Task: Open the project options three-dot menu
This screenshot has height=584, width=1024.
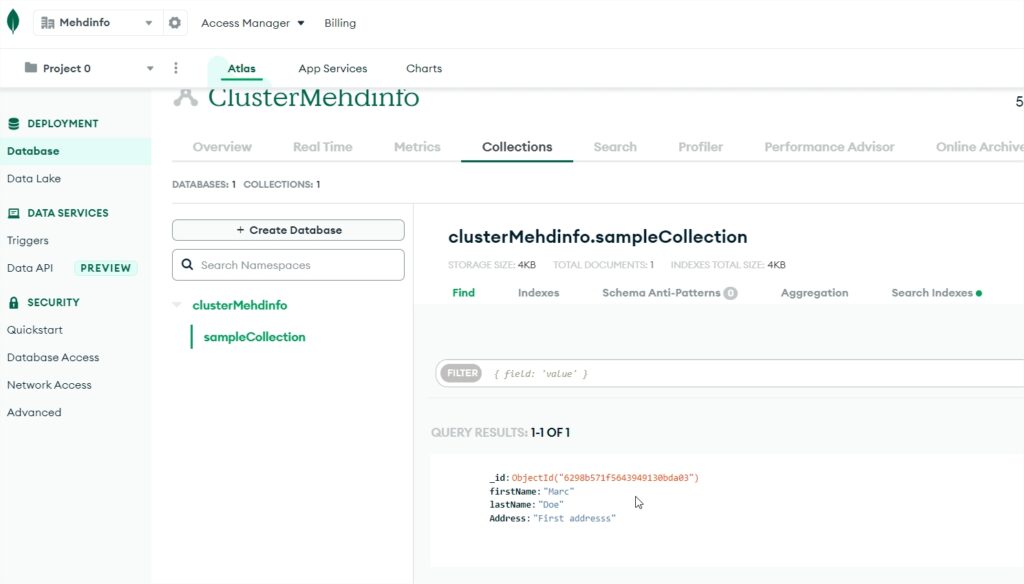Action: [176, 68]
